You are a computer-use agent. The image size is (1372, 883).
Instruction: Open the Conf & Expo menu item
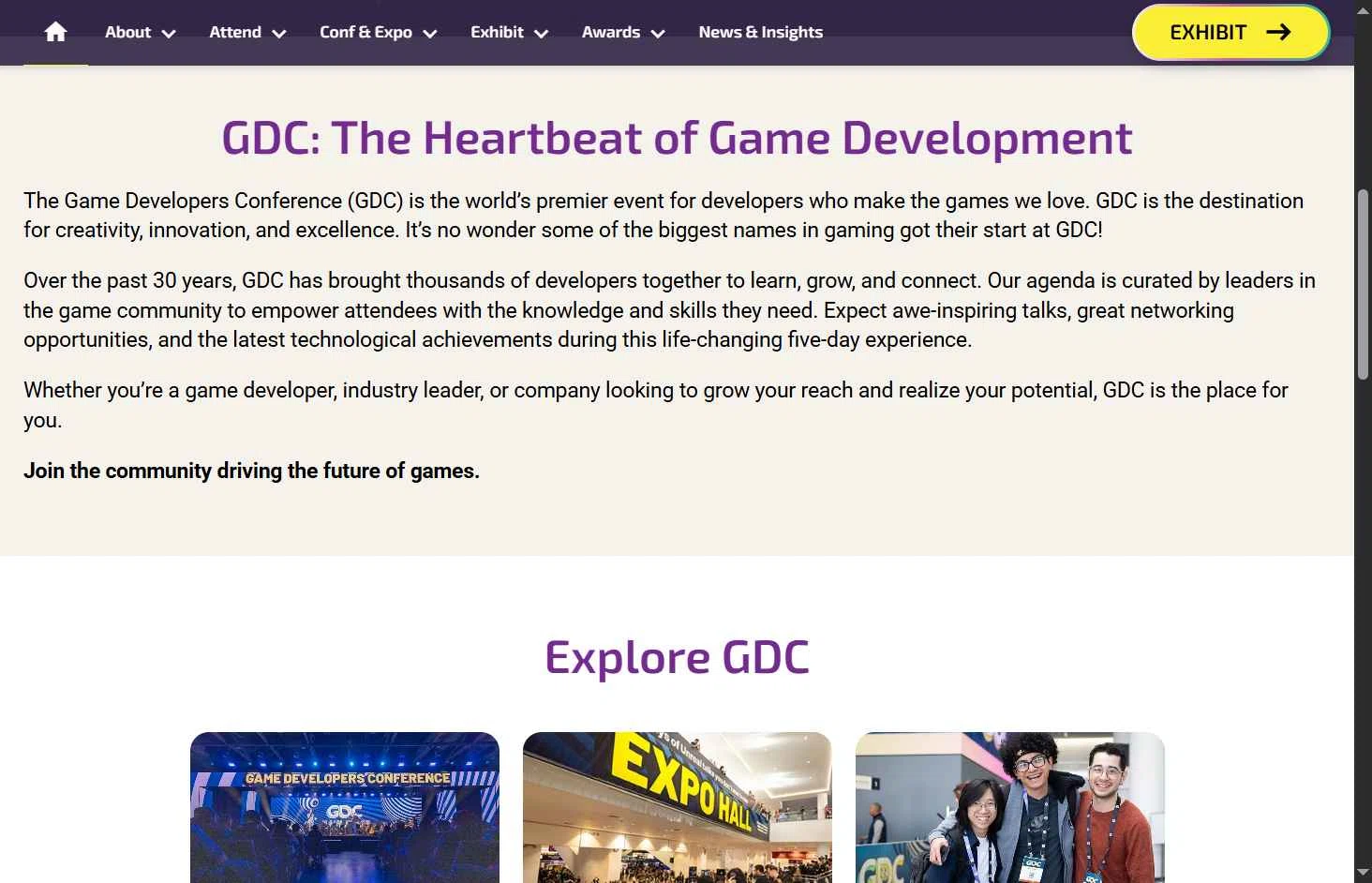point(365,32)
